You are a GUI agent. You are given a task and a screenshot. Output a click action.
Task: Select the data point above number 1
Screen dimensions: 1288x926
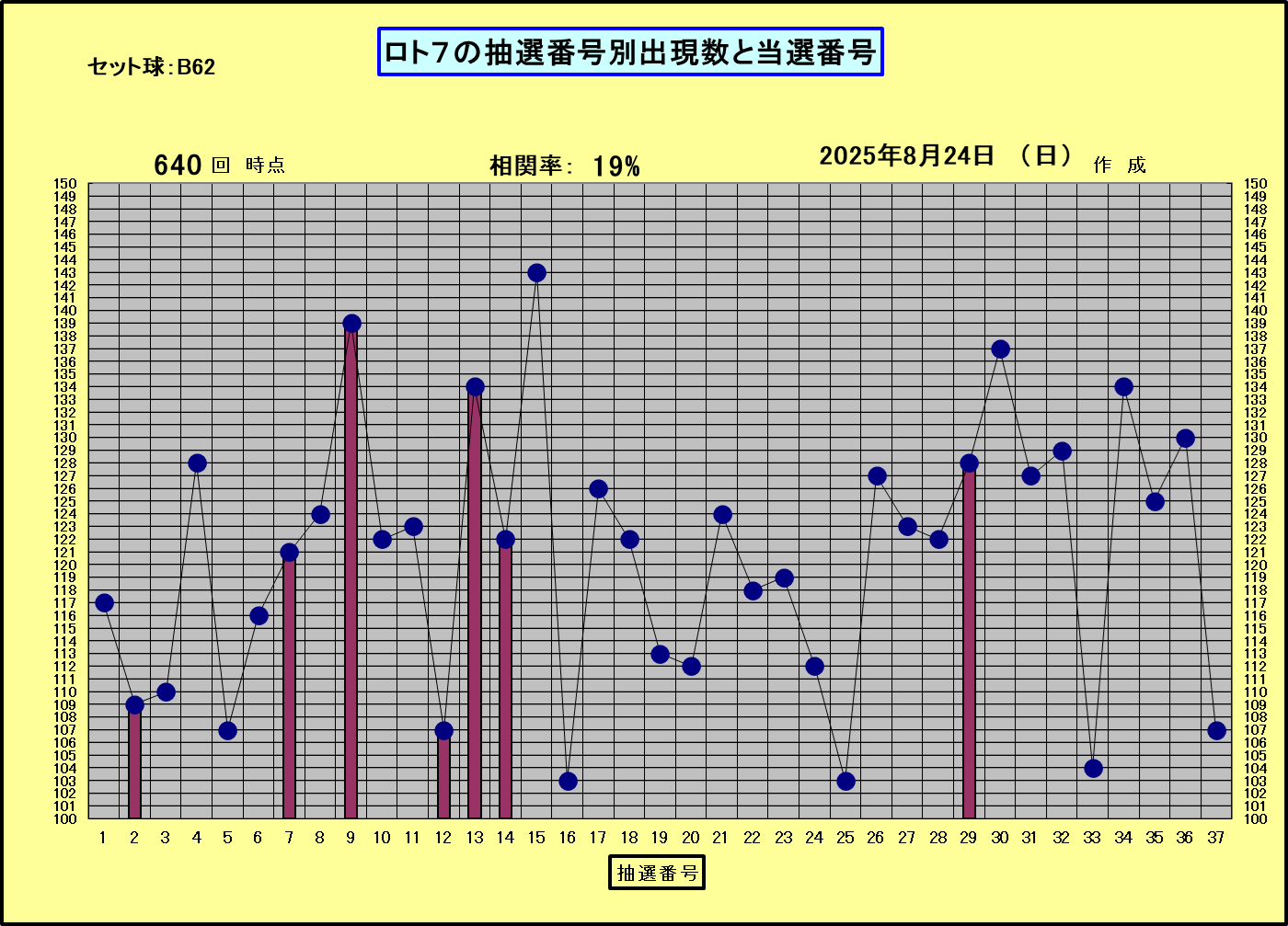[x=104, y=603]
